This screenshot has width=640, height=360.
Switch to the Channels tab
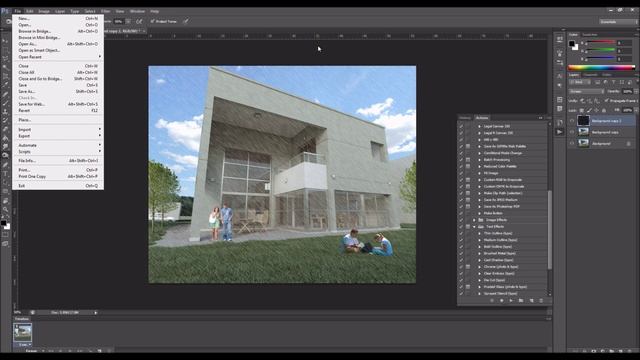tap(590, 75)
